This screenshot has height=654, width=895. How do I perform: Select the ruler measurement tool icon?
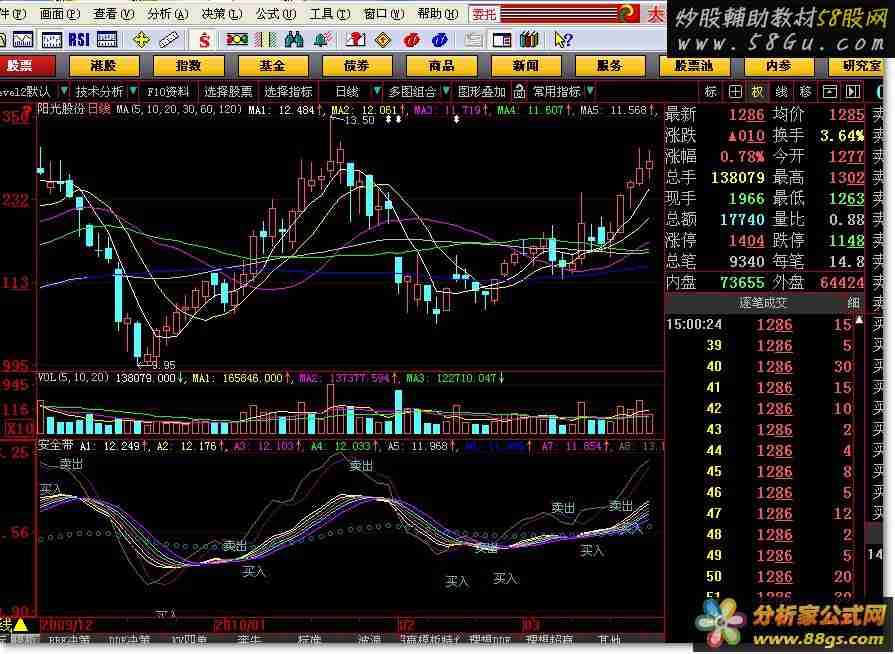tap(168, 39)
